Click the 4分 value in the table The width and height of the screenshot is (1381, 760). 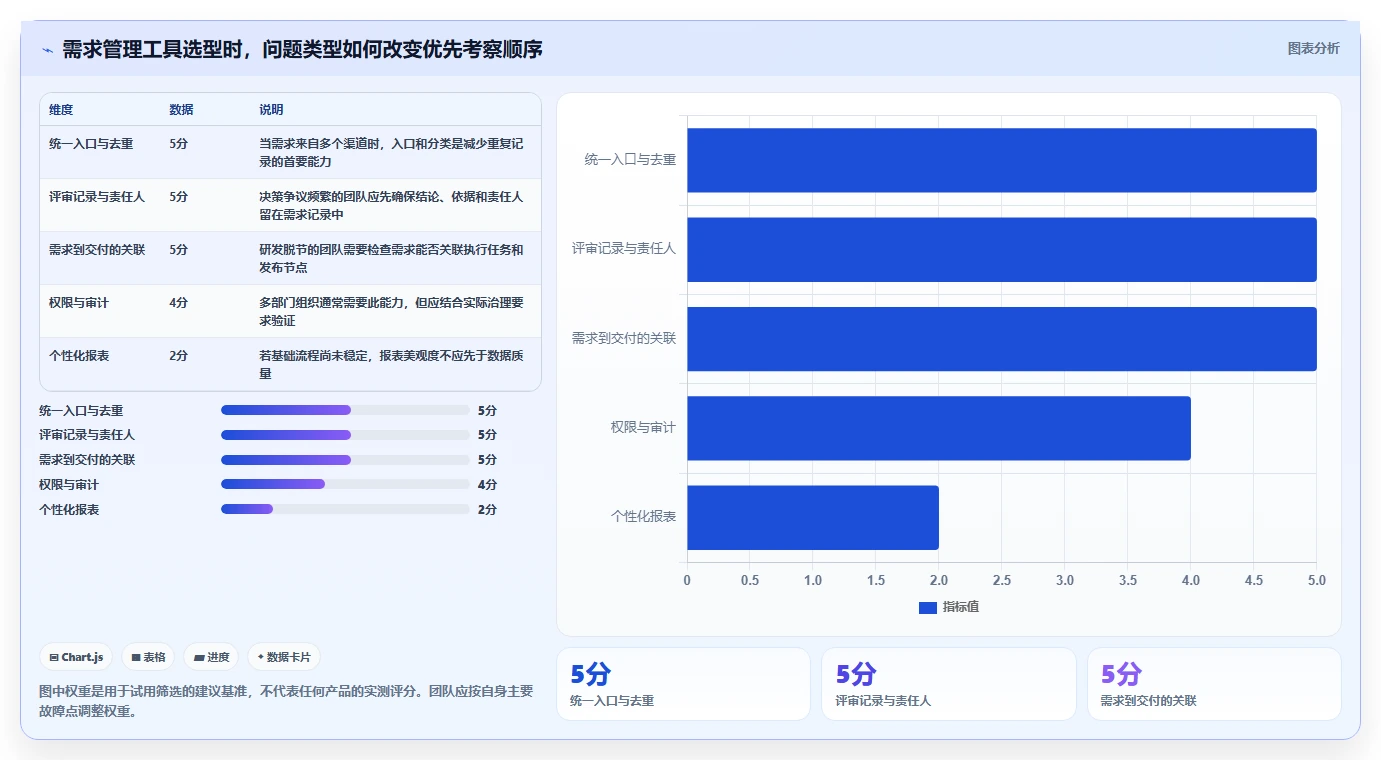[x=179, y=302]
